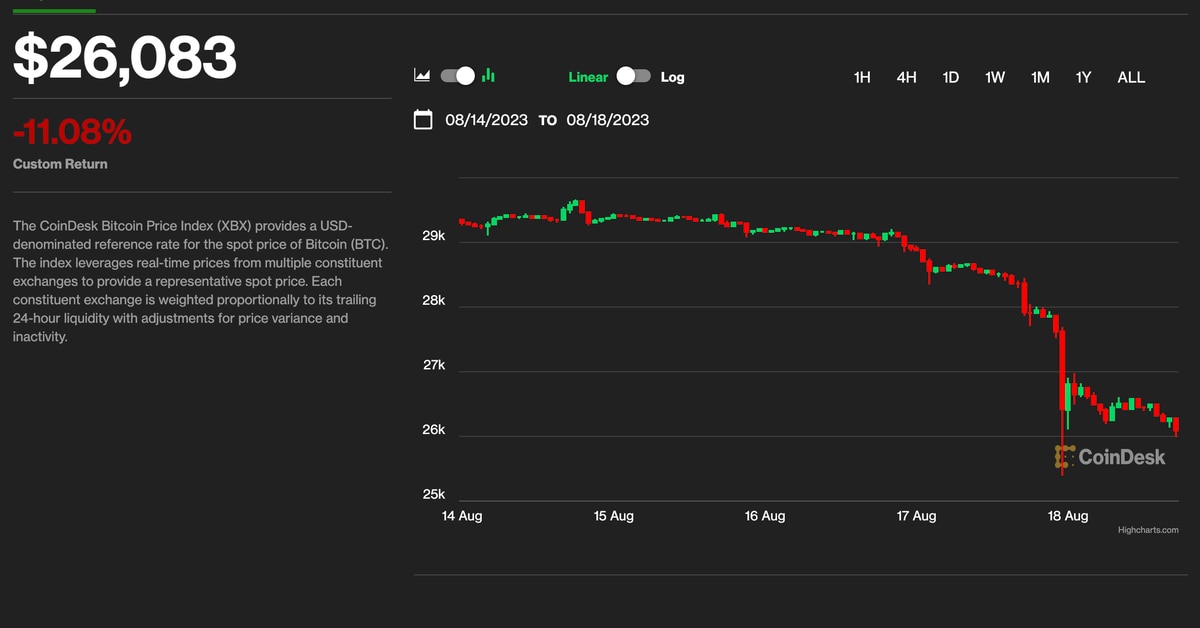1200x628 pixels.
Task: Click the 17 Aug x-axis label
Action: (x=916, y=516)
